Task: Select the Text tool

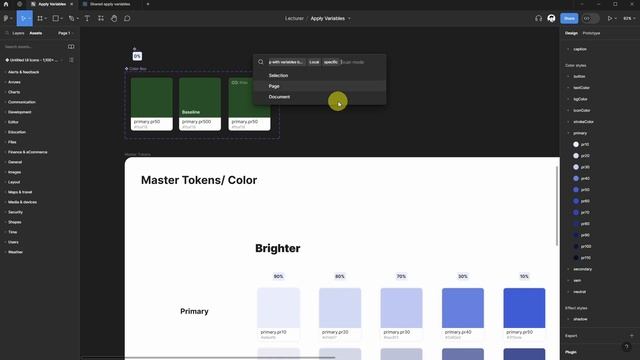Action: [x=87, y=18]
